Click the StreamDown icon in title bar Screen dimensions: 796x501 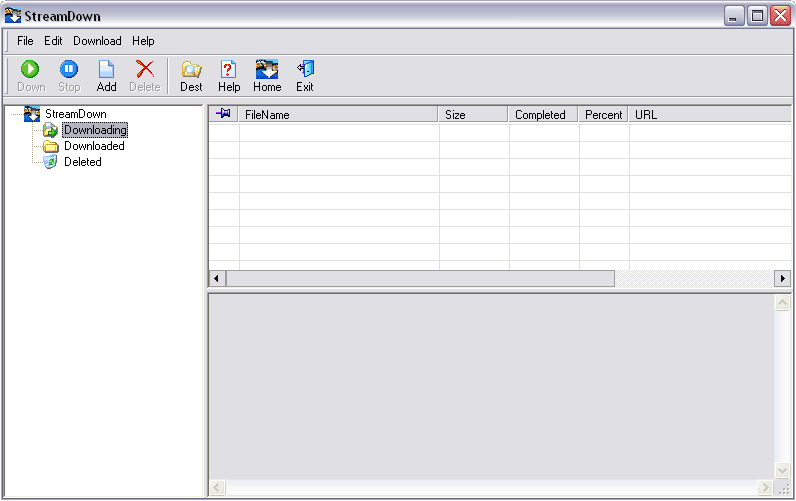click(13, 16)
